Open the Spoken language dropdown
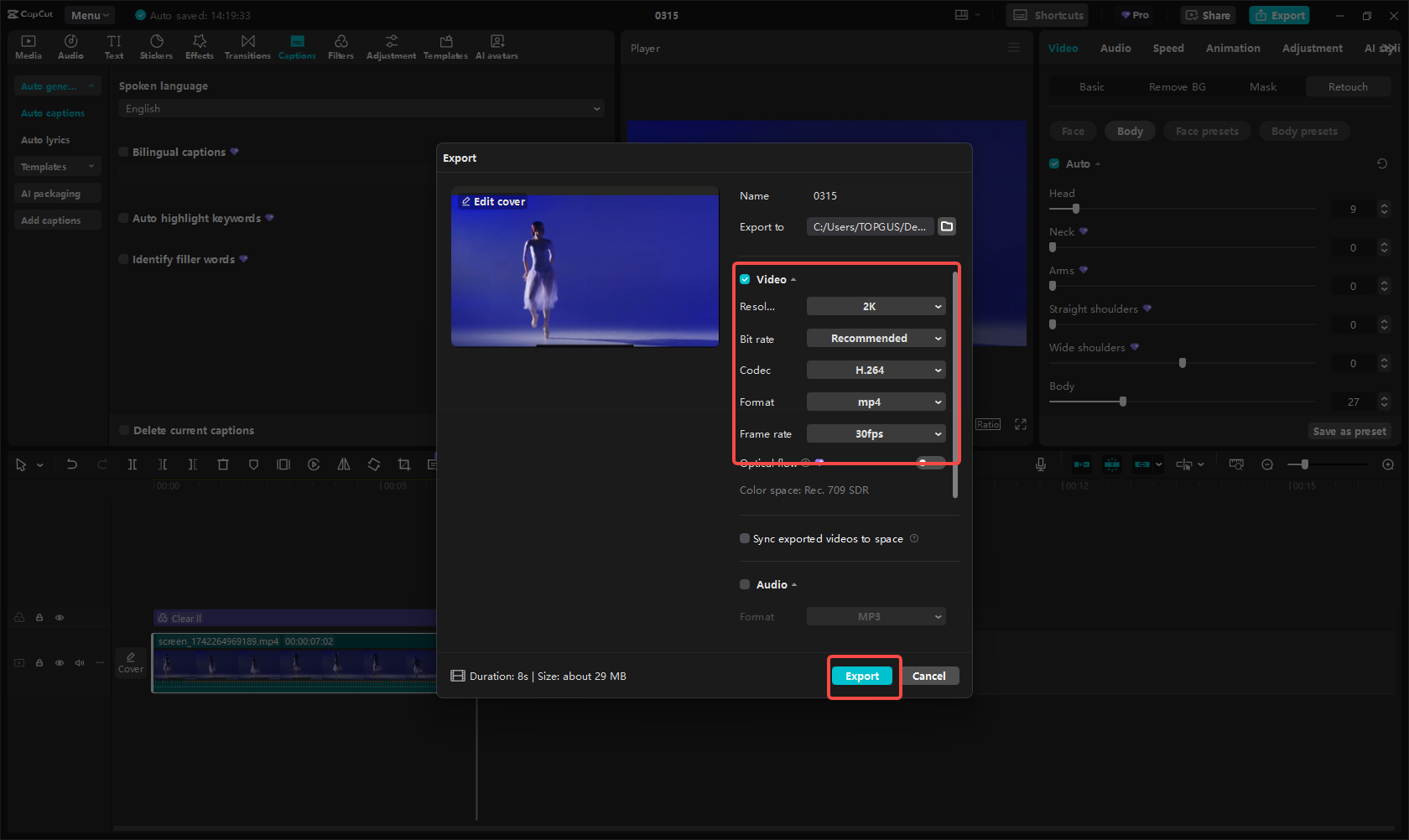Screen dimensions: 1409x840 pyautogui.click(x=361, y=108)
